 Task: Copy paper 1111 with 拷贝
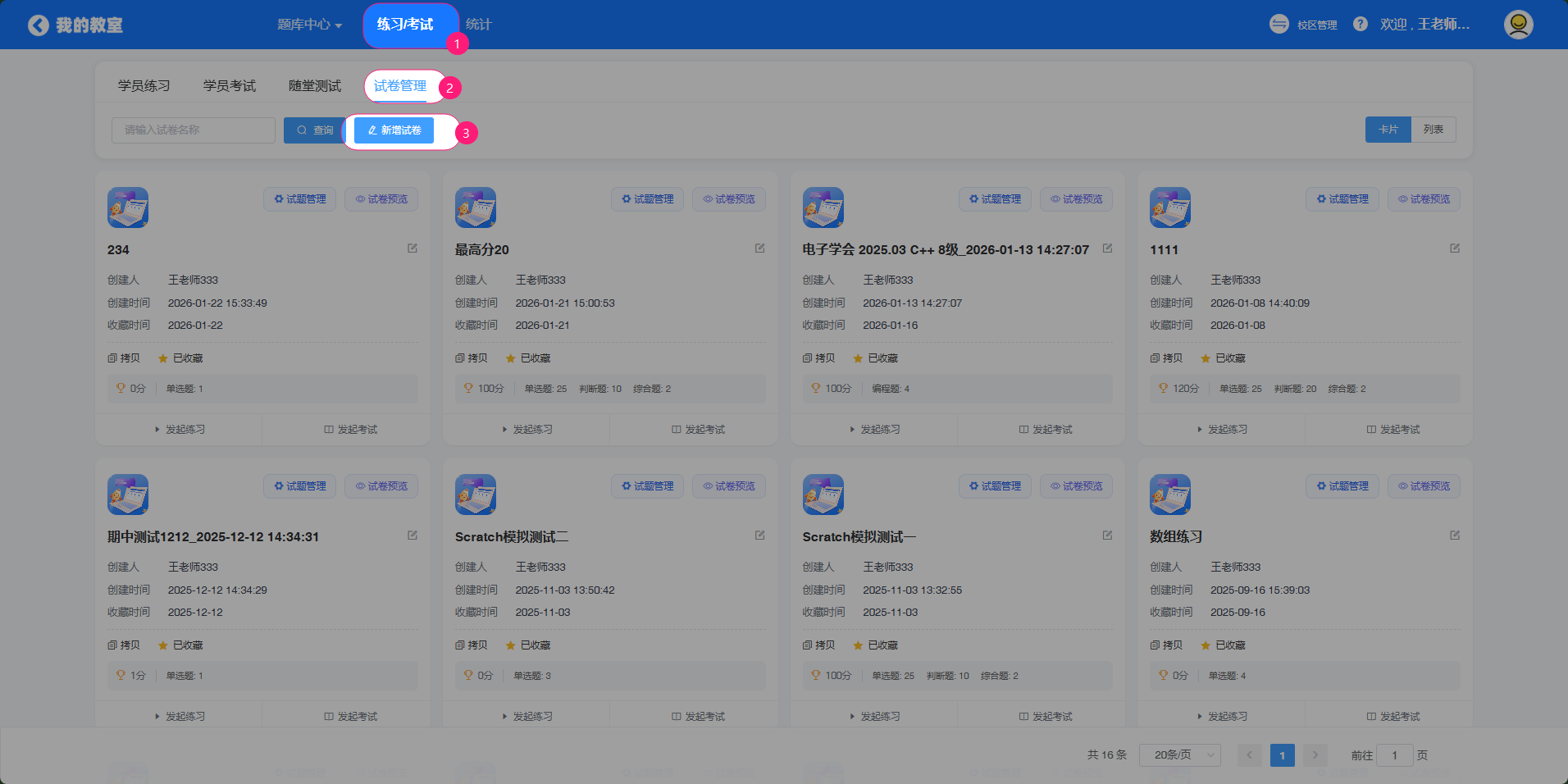[x=1166, y=358]
